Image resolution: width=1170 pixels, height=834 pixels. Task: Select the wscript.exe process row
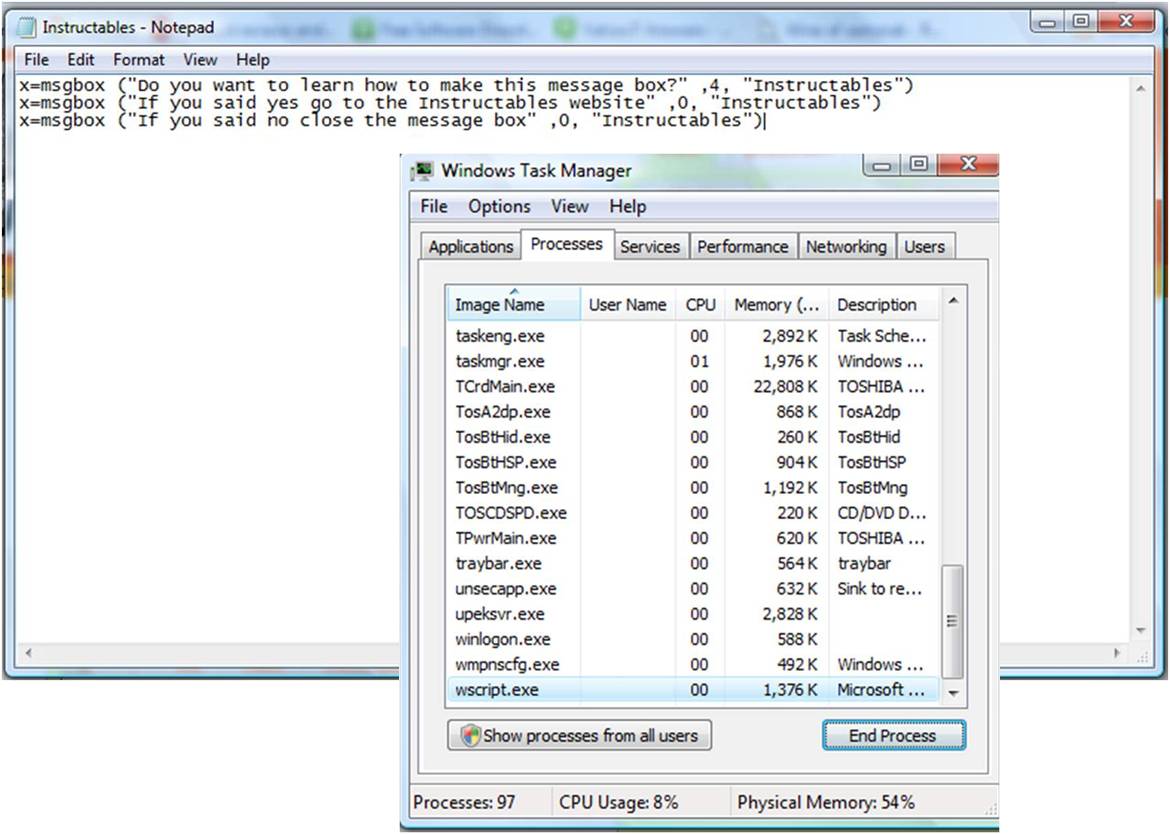tap(497, 690)
